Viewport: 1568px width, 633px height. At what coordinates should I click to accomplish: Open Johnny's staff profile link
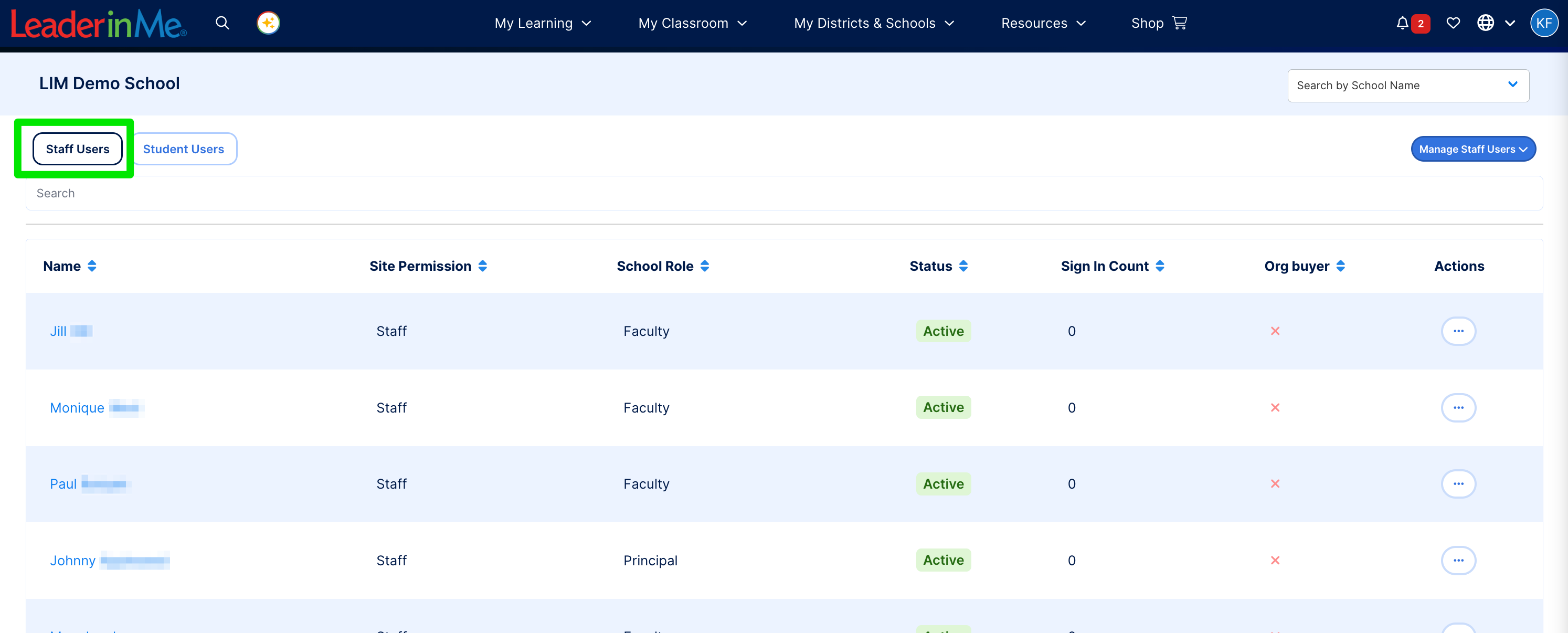[x=110, y=561]
